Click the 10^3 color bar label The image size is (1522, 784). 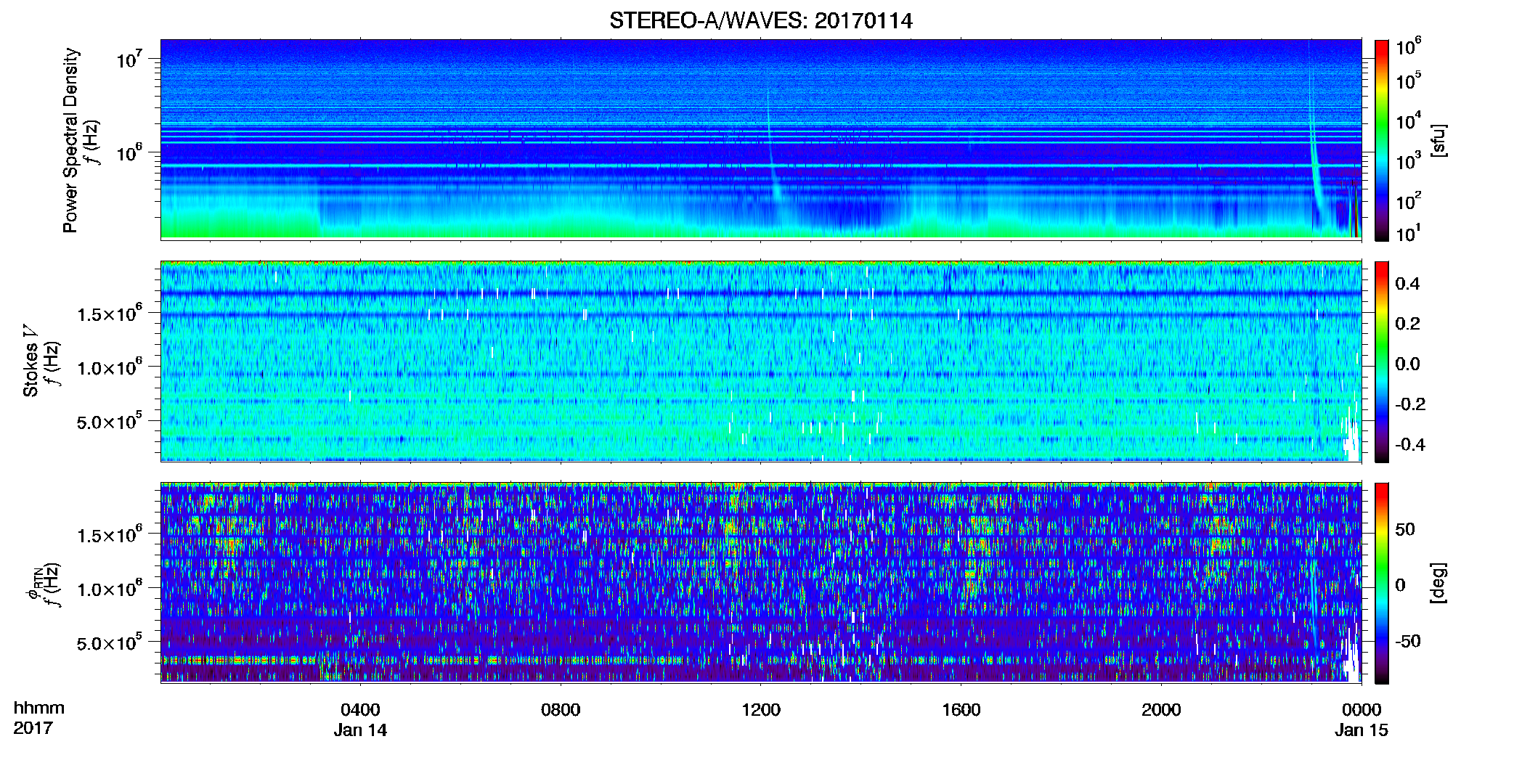(x=1408, y=161)
